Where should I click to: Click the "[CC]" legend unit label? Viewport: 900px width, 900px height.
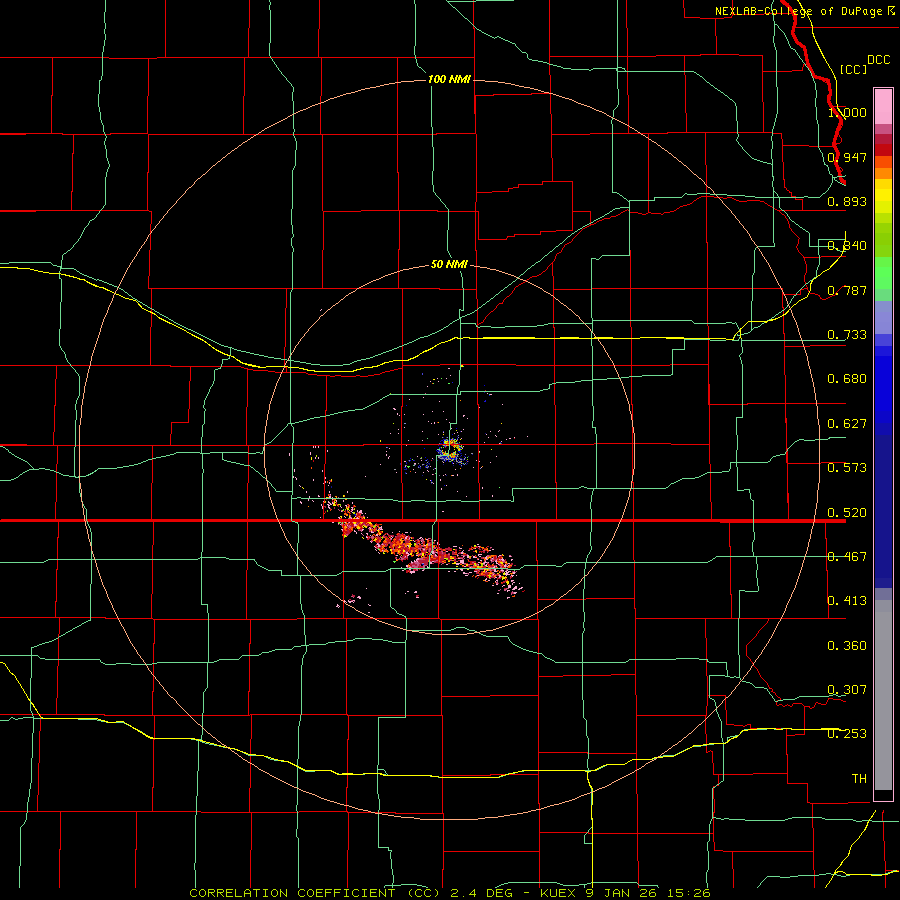tap(853, 69)
